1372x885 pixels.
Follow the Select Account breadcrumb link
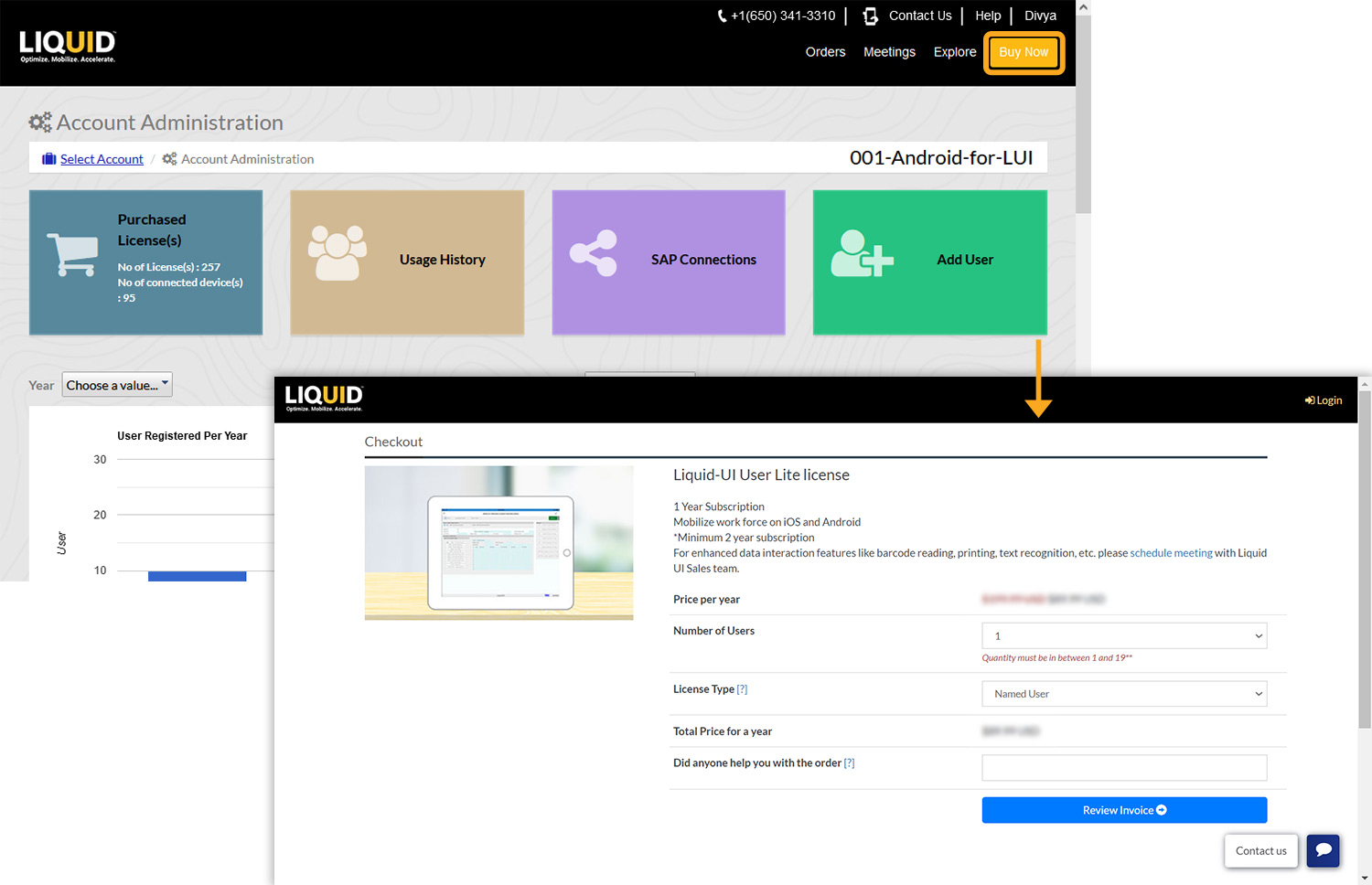point(102,159)
